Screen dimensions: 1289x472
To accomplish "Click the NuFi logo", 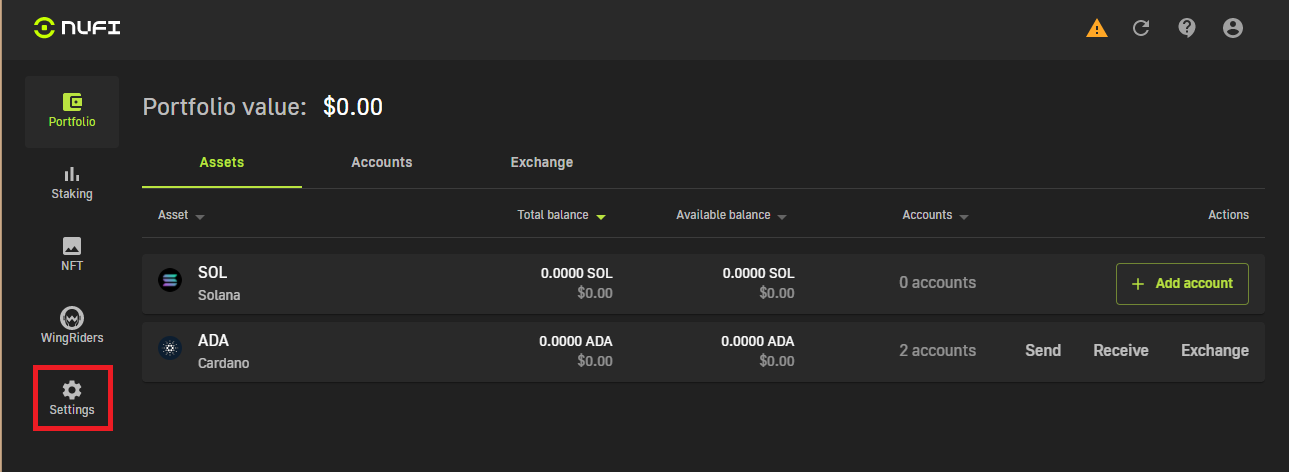I will (76, 28).
